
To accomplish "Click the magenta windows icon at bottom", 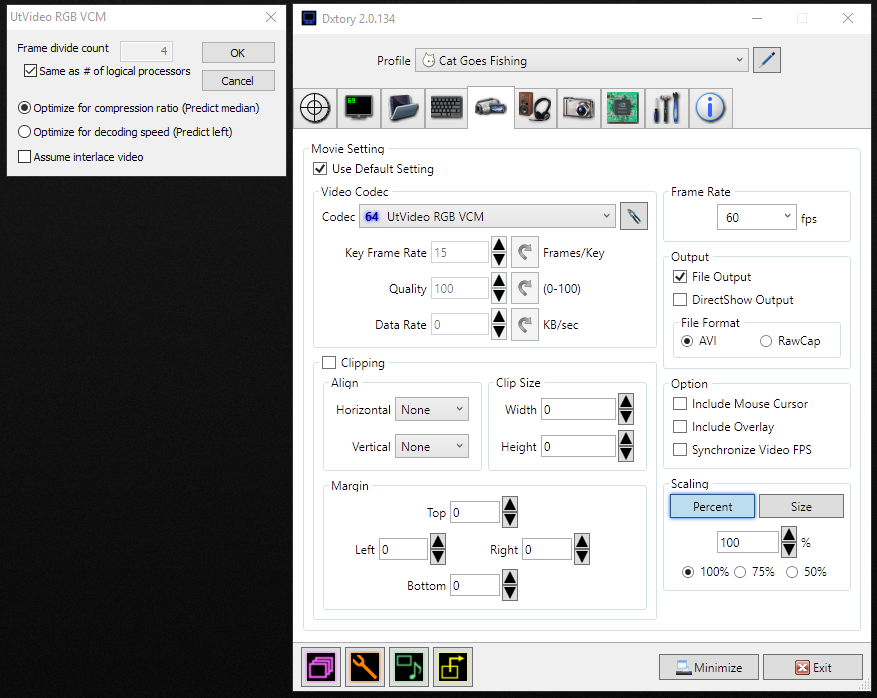I will (x=321, y=667).
